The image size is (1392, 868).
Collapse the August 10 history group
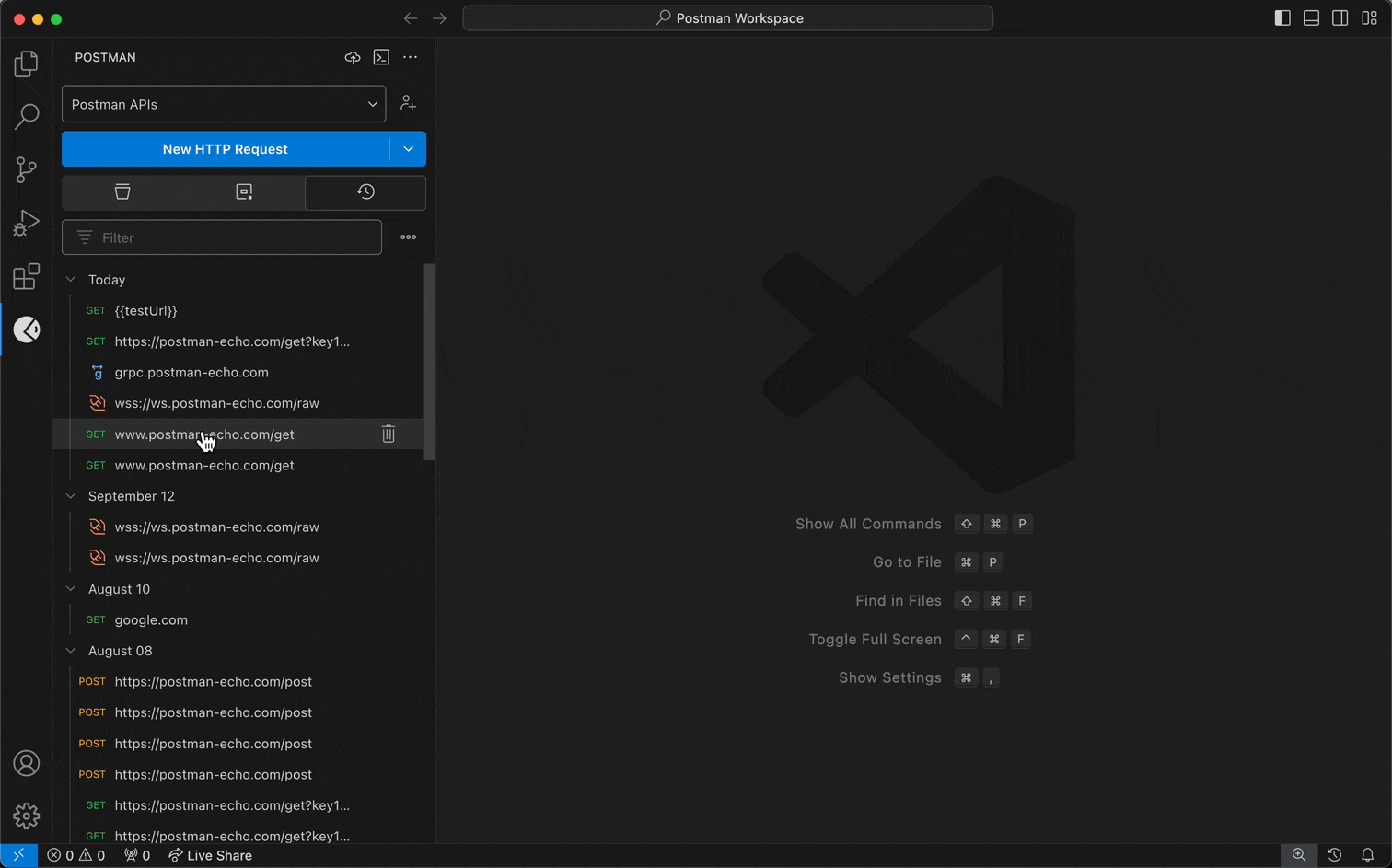71,588
